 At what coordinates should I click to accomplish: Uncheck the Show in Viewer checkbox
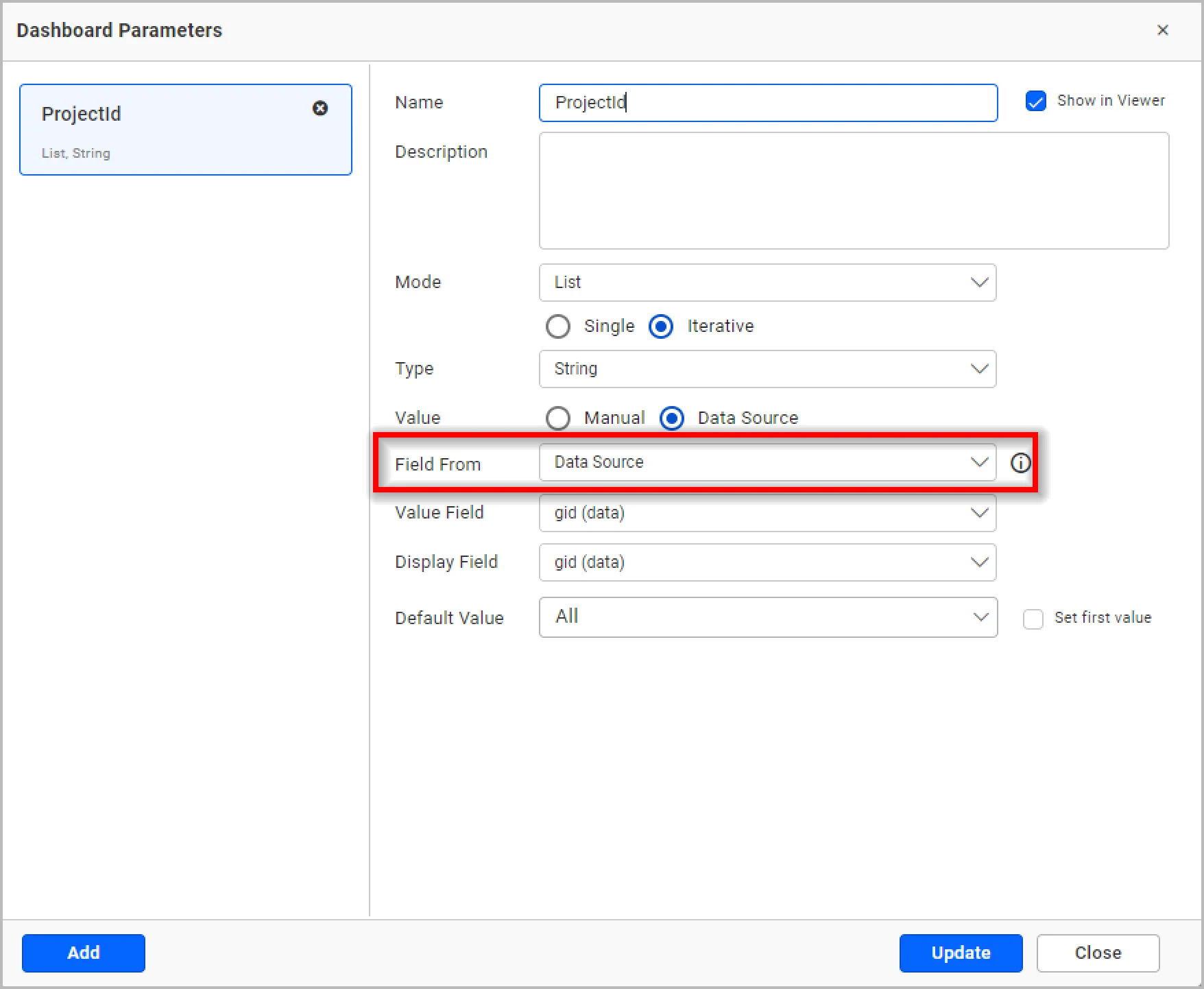[x=1035, y=102]
